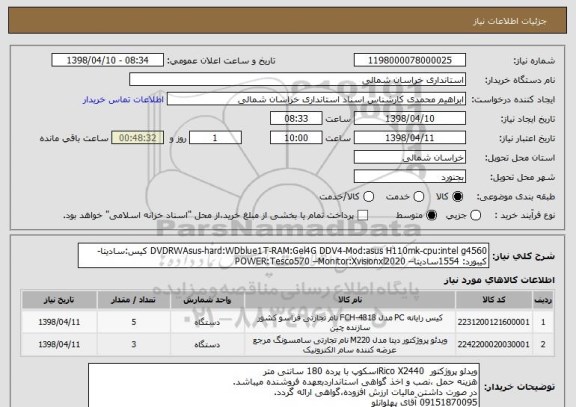
Task: Click quantity 5 in row 1
Action: 134,322
